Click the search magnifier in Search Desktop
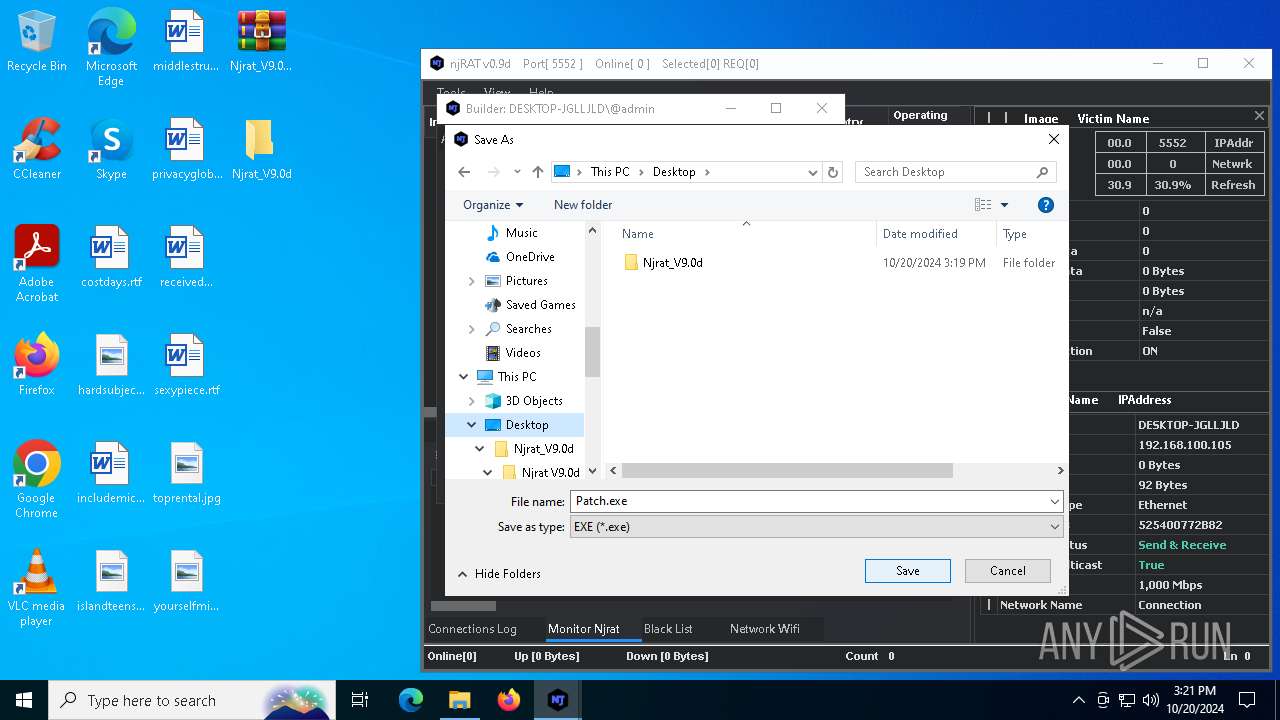 [x=1042, y=172]
